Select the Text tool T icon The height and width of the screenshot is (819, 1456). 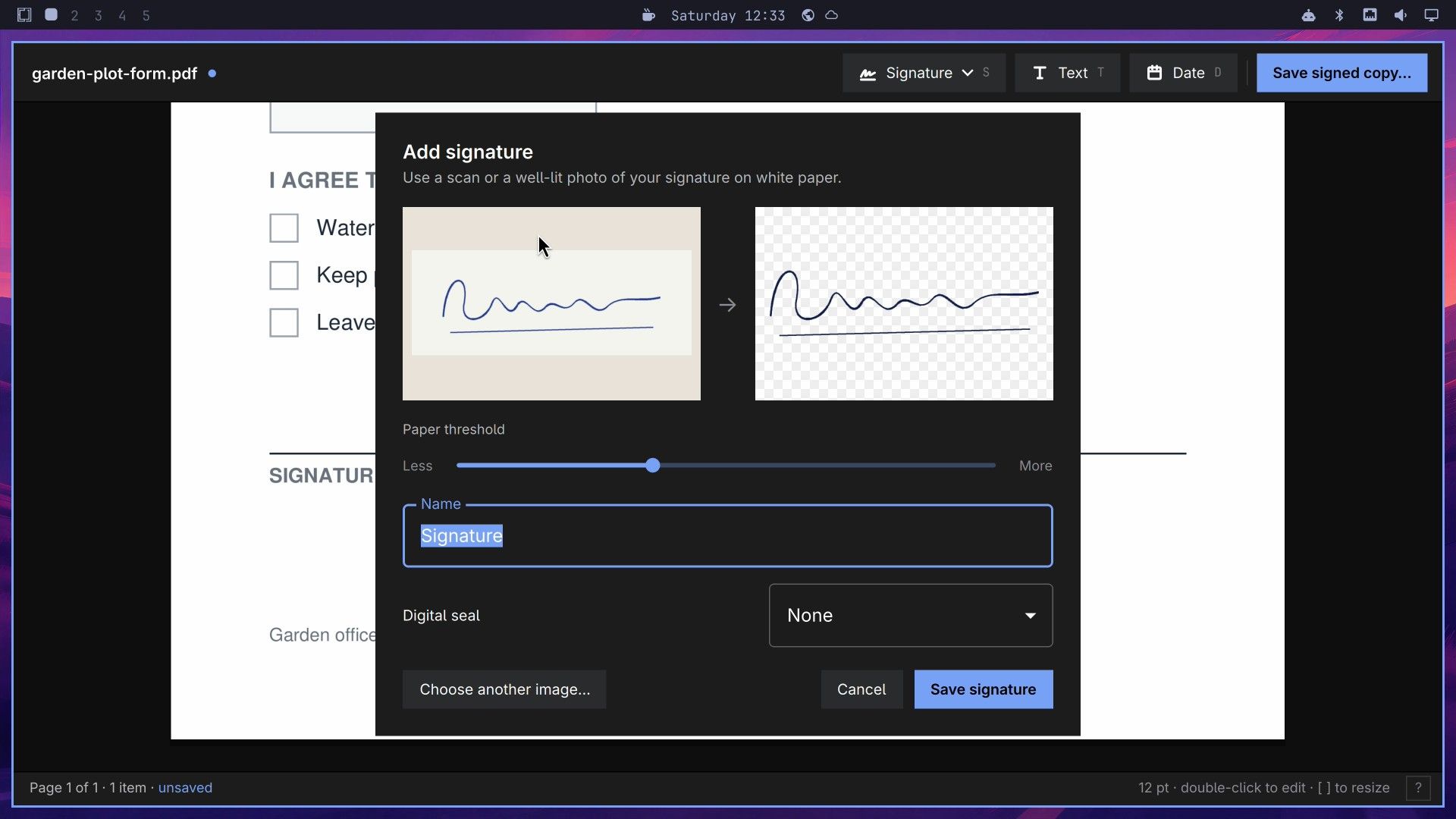point(1040,73)
